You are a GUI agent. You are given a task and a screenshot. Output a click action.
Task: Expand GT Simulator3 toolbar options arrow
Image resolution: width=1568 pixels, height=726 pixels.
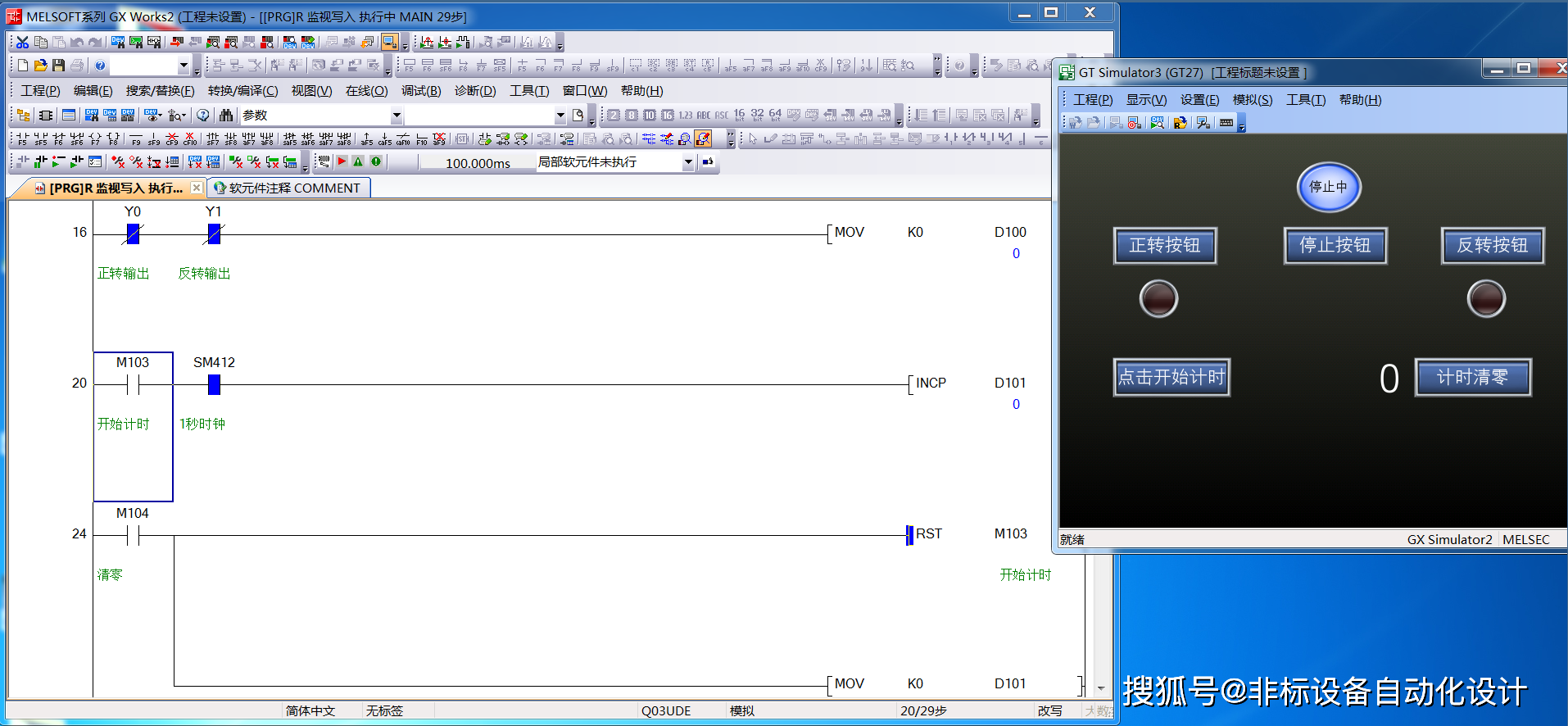[x=1241, y=124]
